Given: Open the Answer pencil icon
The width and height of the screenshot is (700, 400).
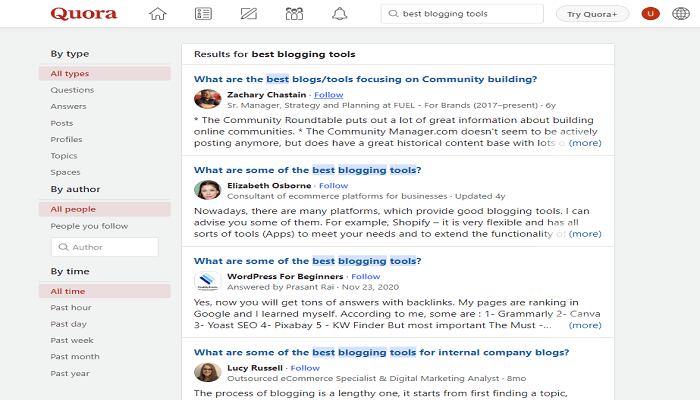Looking at the screenshot, I should pos(249,14).
